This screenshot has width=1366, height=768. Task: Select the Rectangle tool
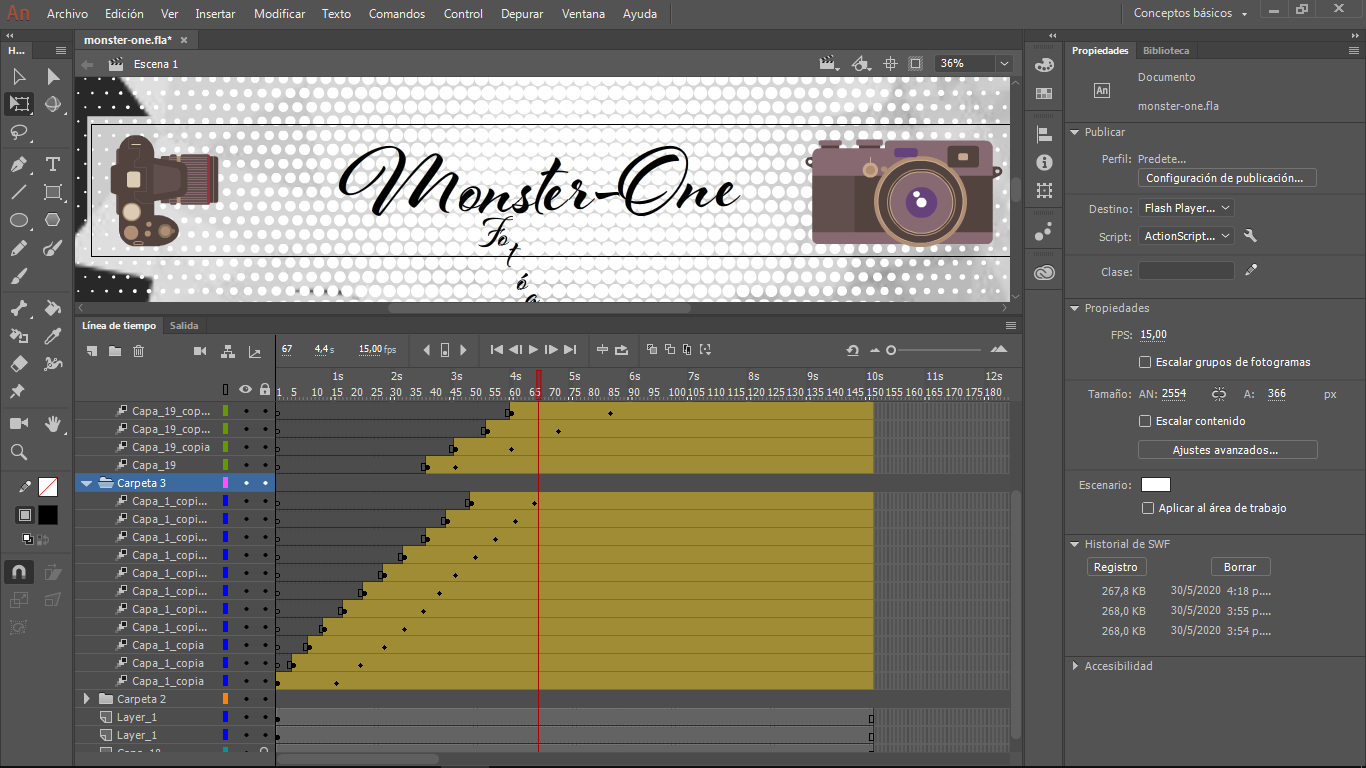click(53, 192)
